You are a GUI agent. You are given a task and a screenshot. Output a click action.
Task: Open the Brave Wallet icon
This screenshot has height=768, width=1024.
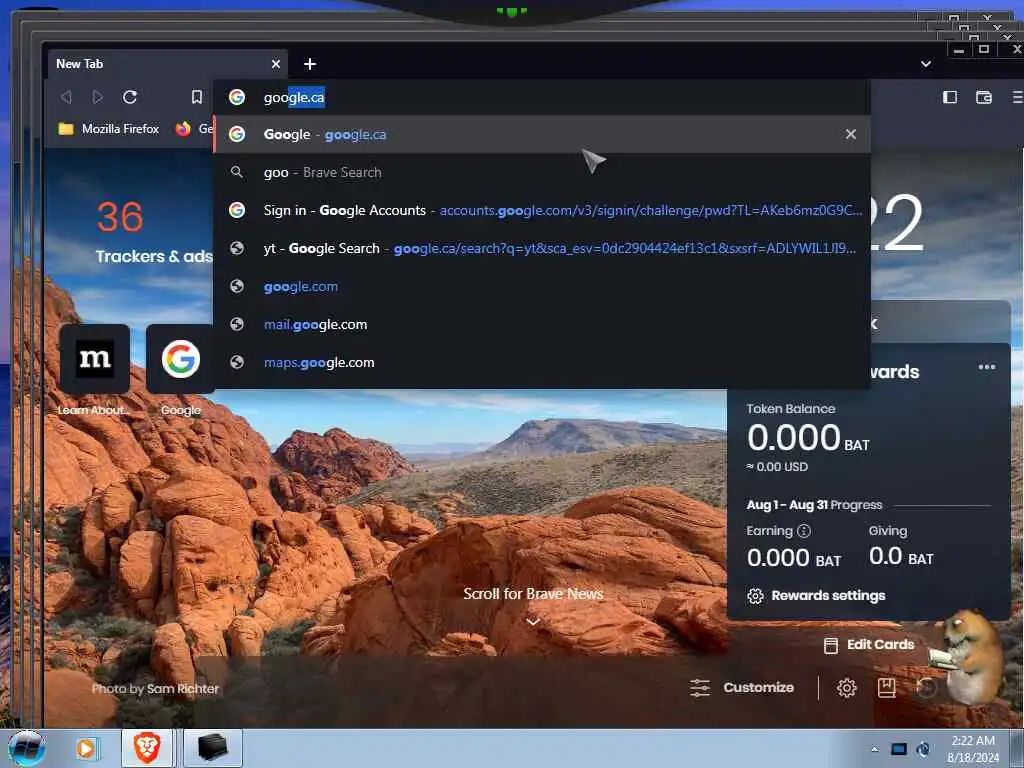pos(984,97)
